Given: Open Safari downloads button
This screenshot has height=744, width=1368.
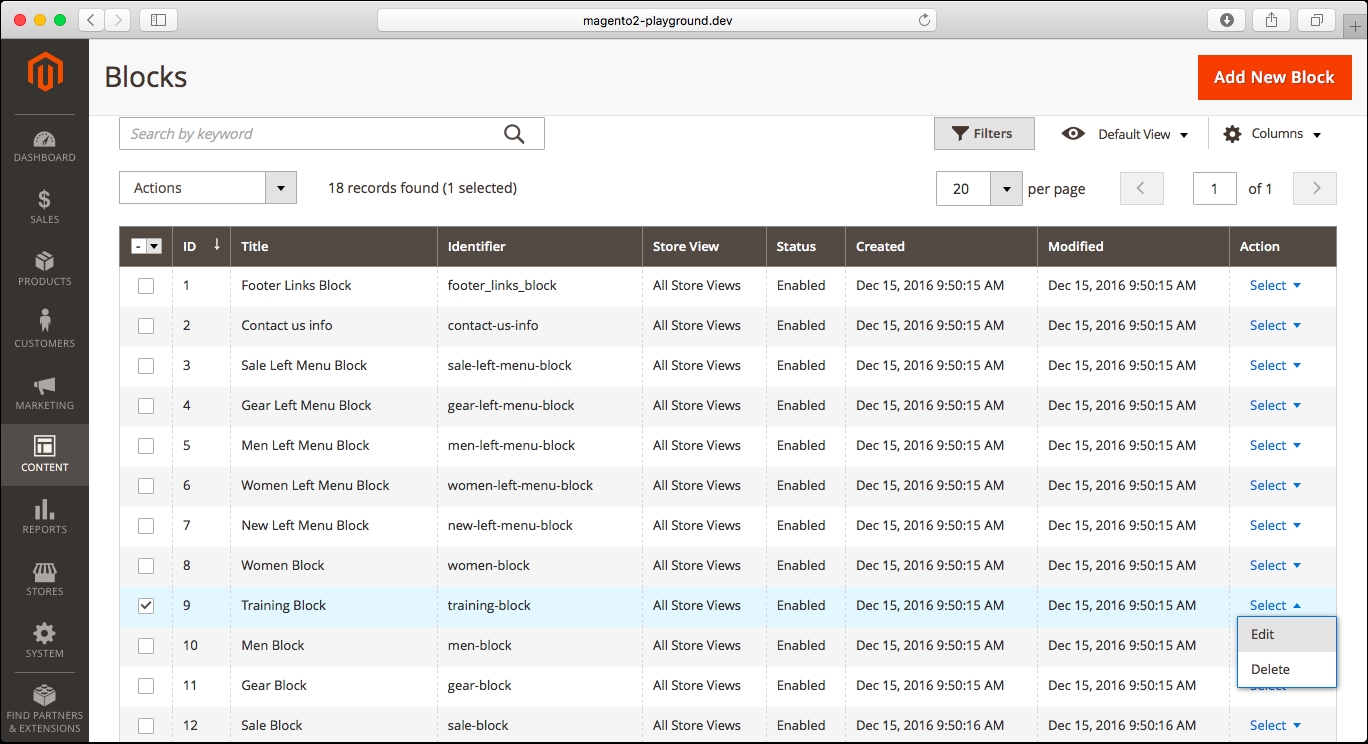Looking at the screenshot, I should (x=1227, y=20).
